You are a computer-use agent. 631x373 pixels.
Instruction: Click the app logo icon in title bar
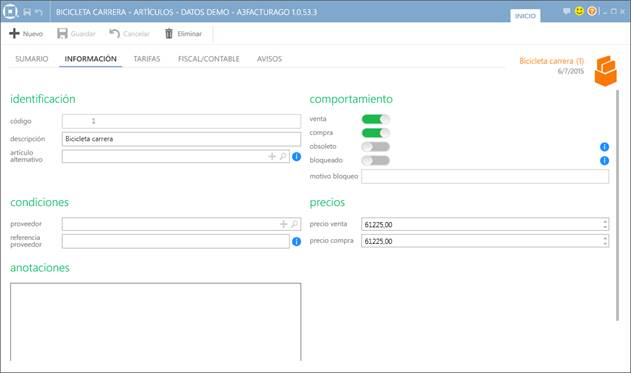pos(10,11)
